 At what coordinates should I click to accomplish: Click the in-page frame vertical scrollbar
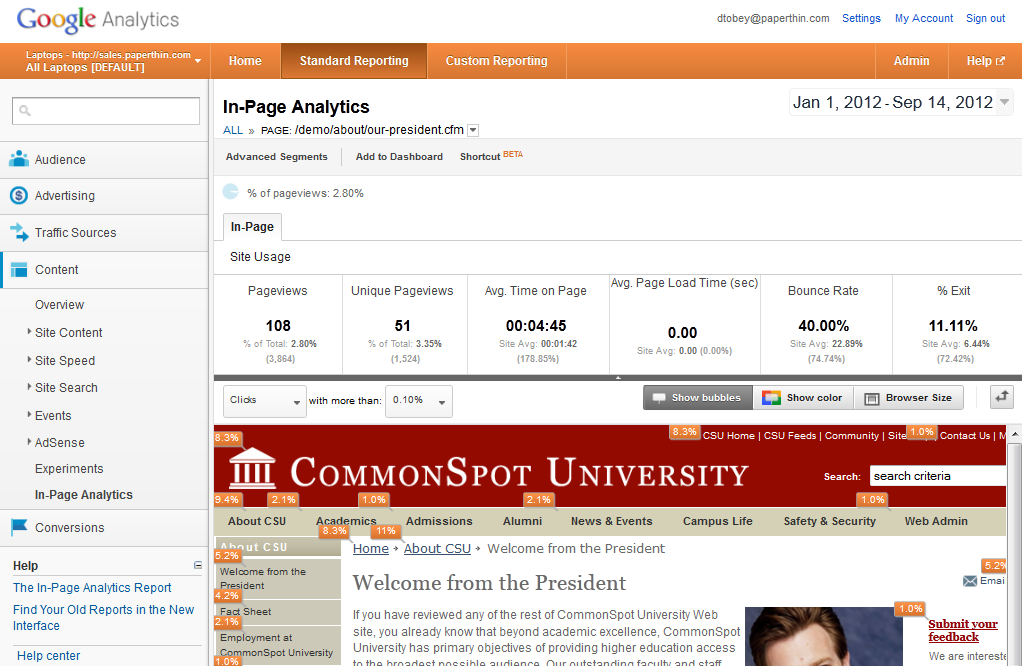coord(1014,554)
